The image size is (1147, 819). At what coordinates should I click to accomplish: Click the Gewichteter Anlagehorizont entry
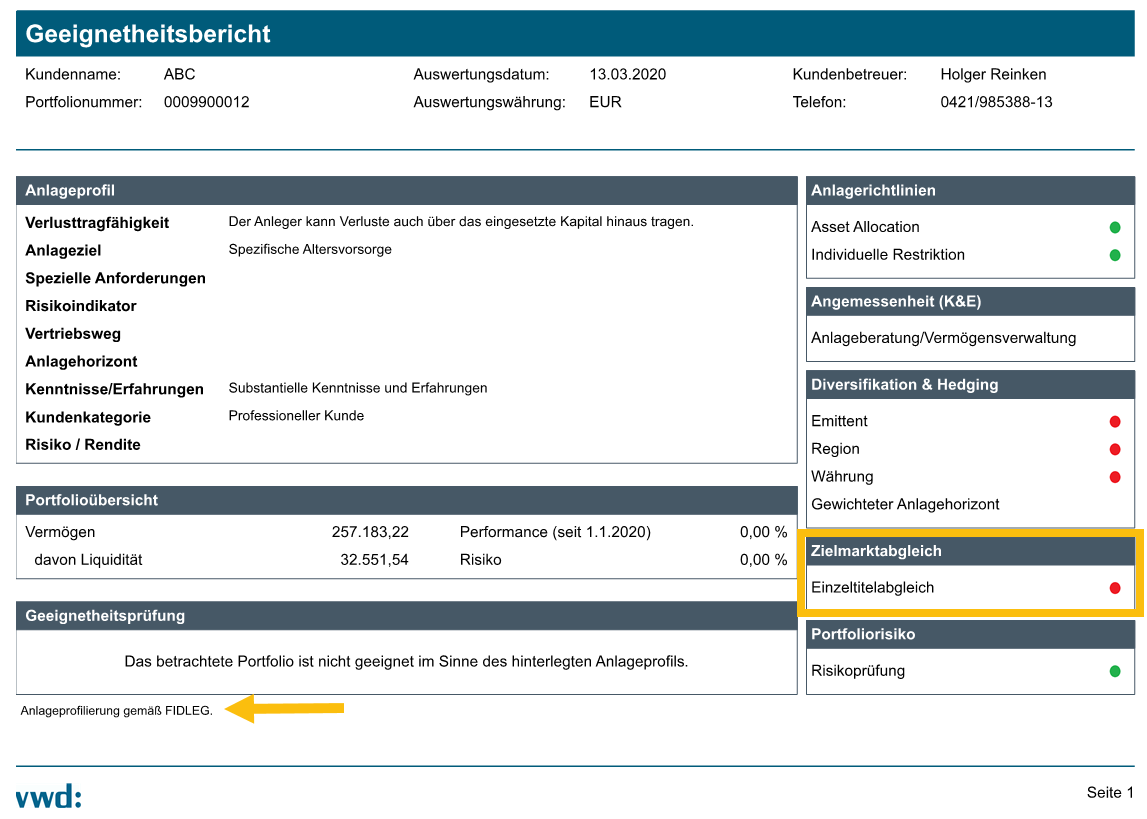pos(905,505)
